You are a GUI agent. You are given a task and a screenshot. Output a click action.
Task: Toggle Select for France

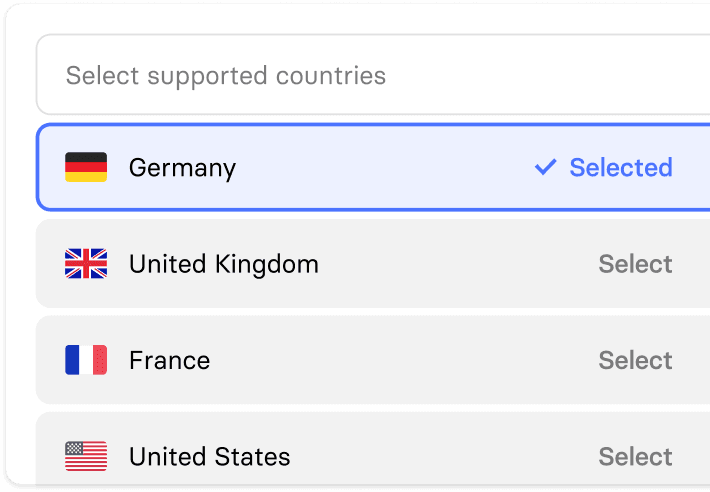(635, 360)
